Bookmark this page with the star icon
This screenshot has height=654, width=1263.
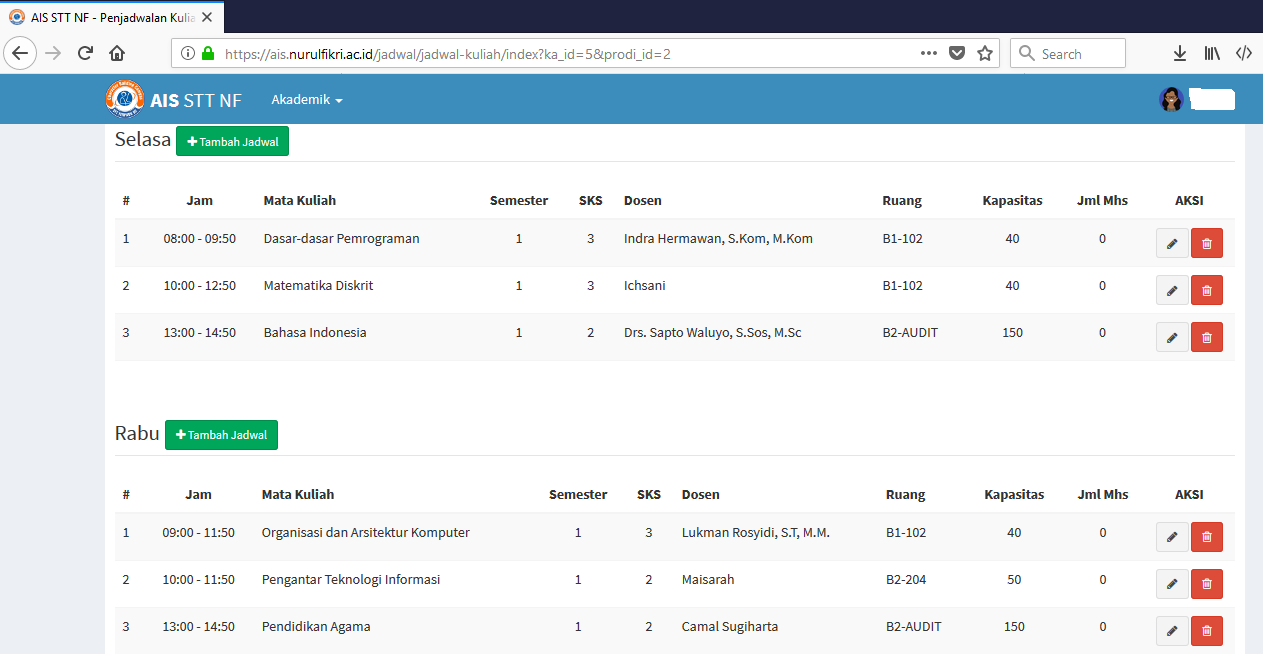point(985,54)
